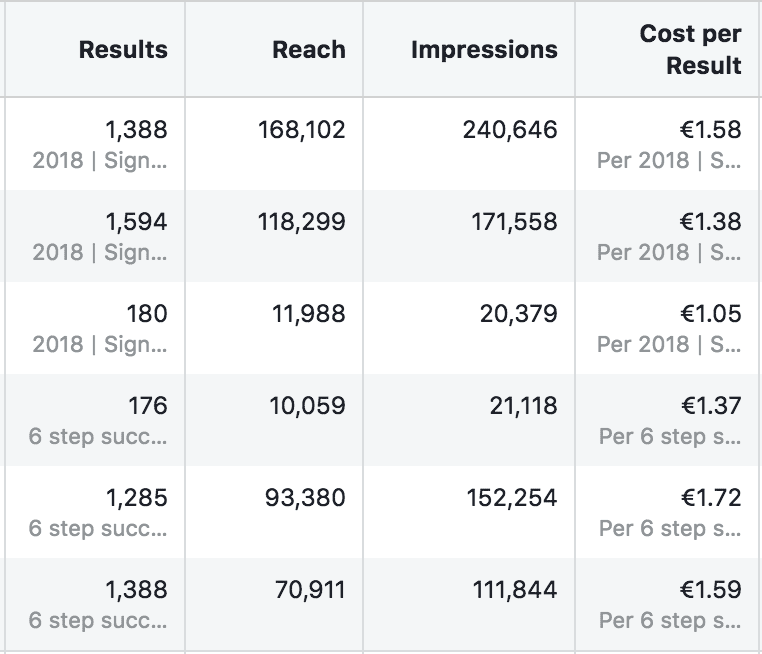Select the 180 results cell
Viewport: 762px width, 654px height.
(x=146, y=314)
